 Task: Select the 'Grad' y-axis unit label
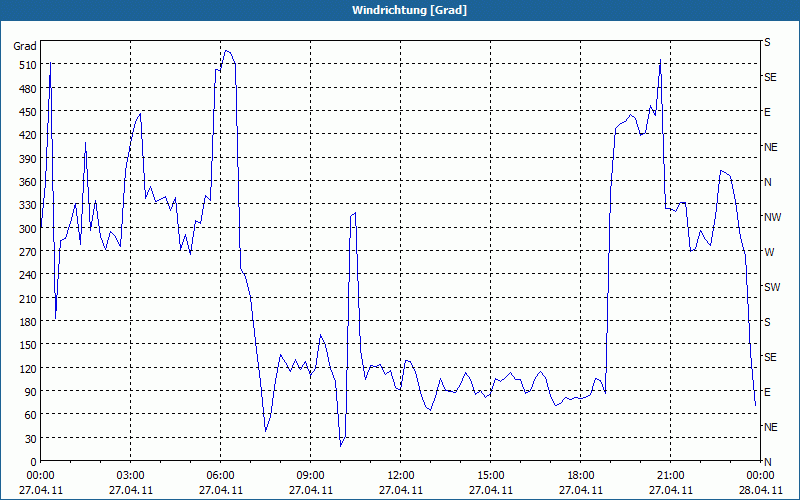click(25, 46)
